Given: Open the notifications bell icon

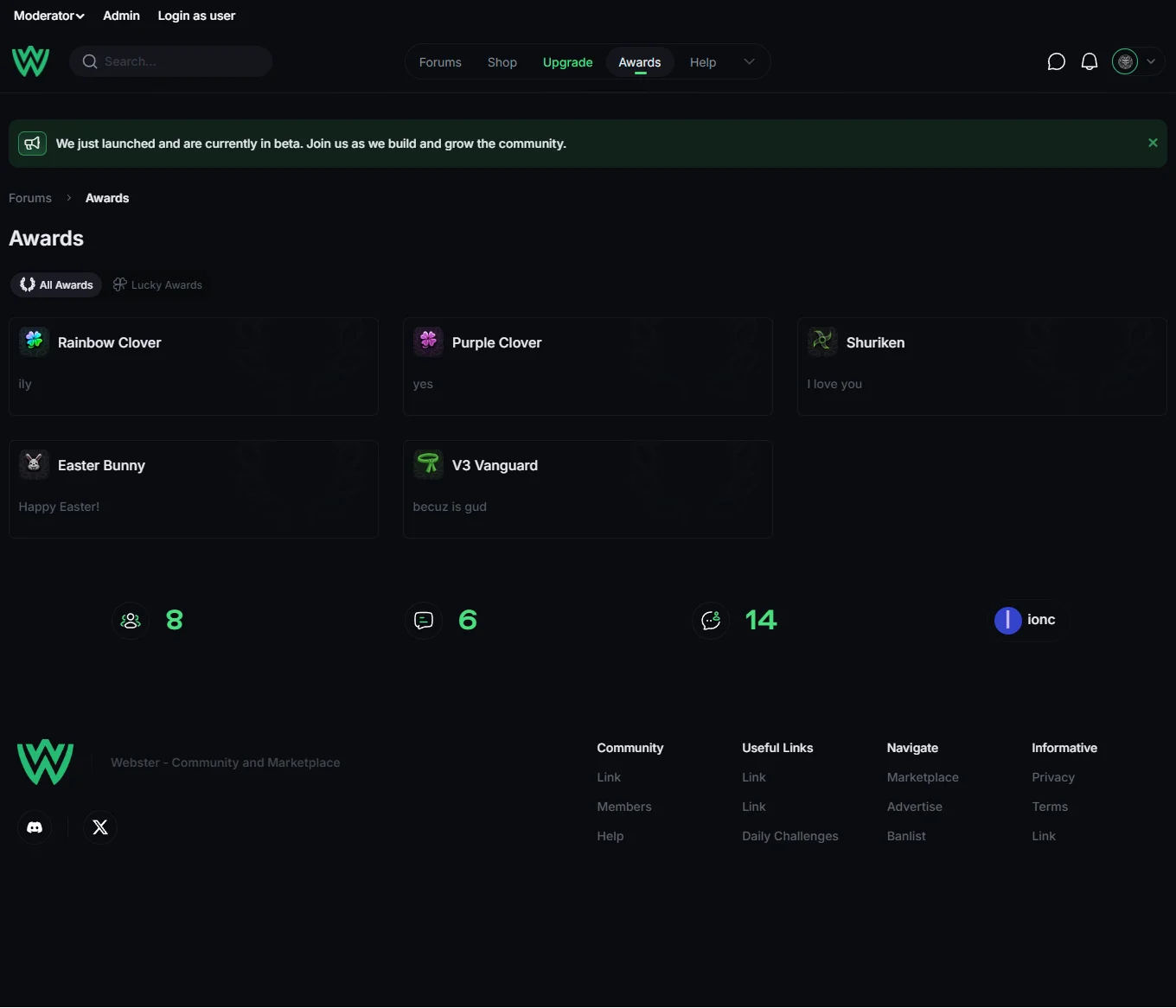Looking at the screenshot, I should pyautogui.click(x=1090, y=61).
